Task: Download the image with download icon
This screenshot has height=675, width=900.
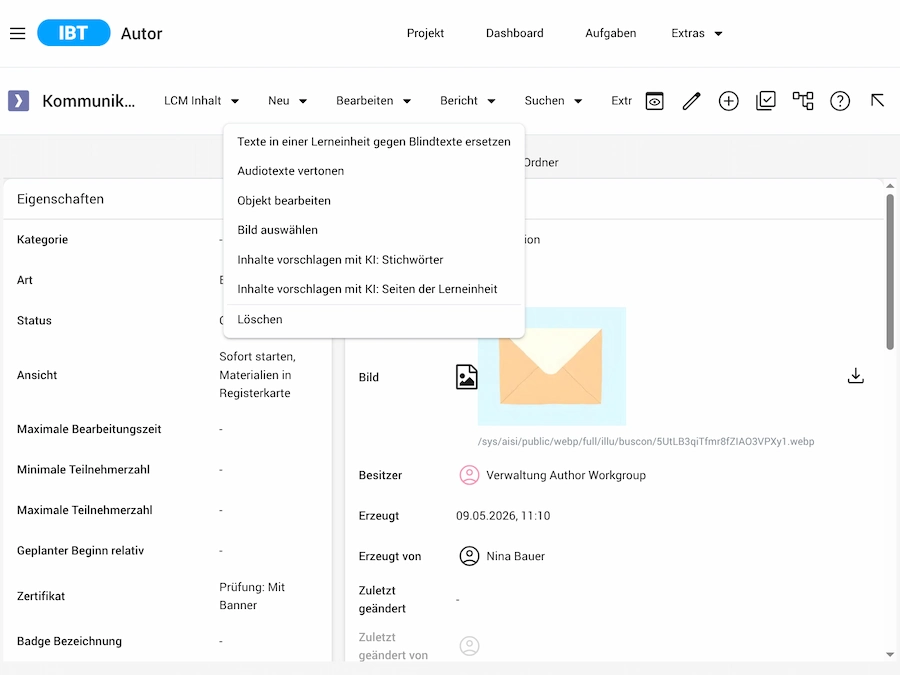Action: [855, 376]
